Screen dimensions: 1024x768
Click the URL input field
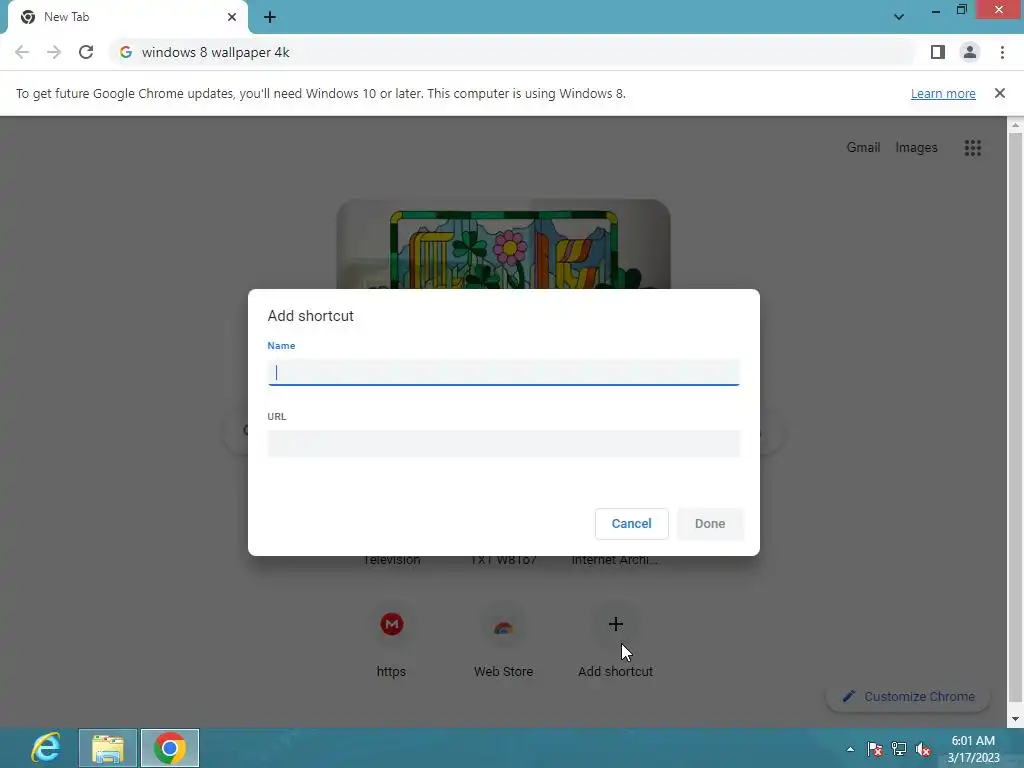pos(504,443)
